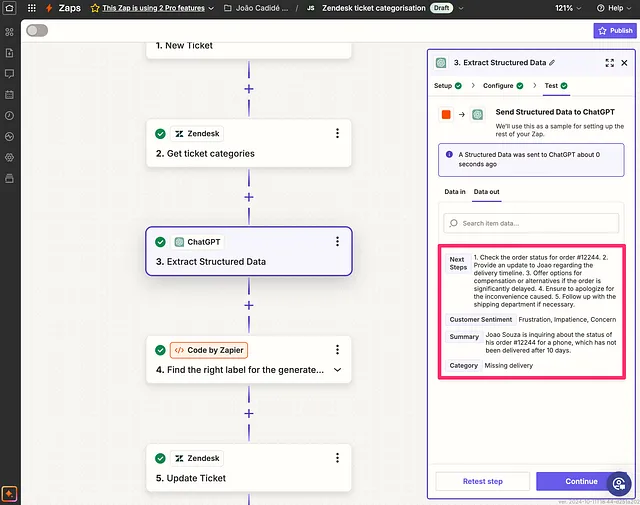Viewport: 640px width, 505px height.
Task: Open the history clock icon in the sidebar
Action: 9,116
